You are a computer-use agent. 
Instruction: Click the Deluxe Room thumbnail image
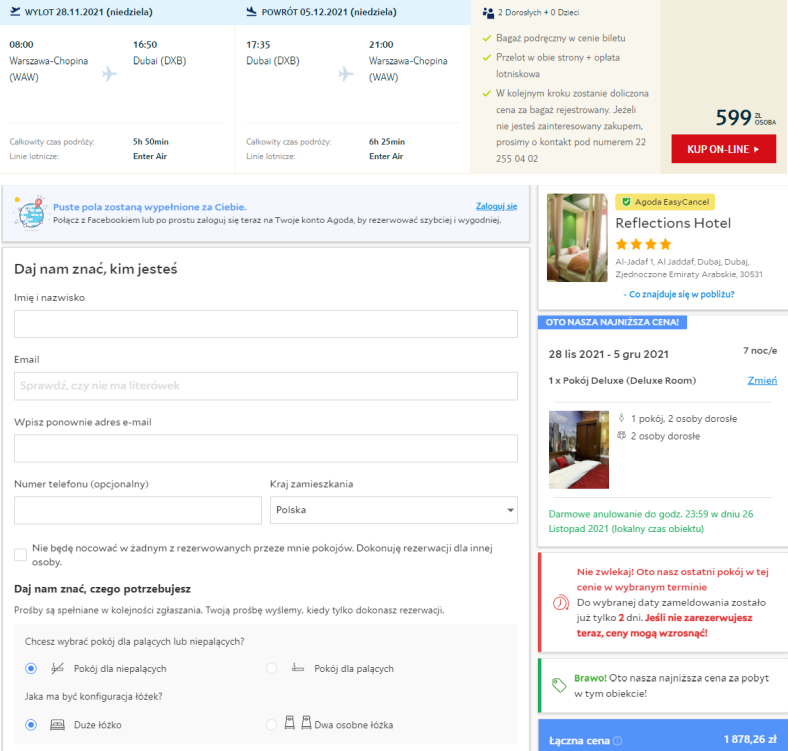point(578,450)
